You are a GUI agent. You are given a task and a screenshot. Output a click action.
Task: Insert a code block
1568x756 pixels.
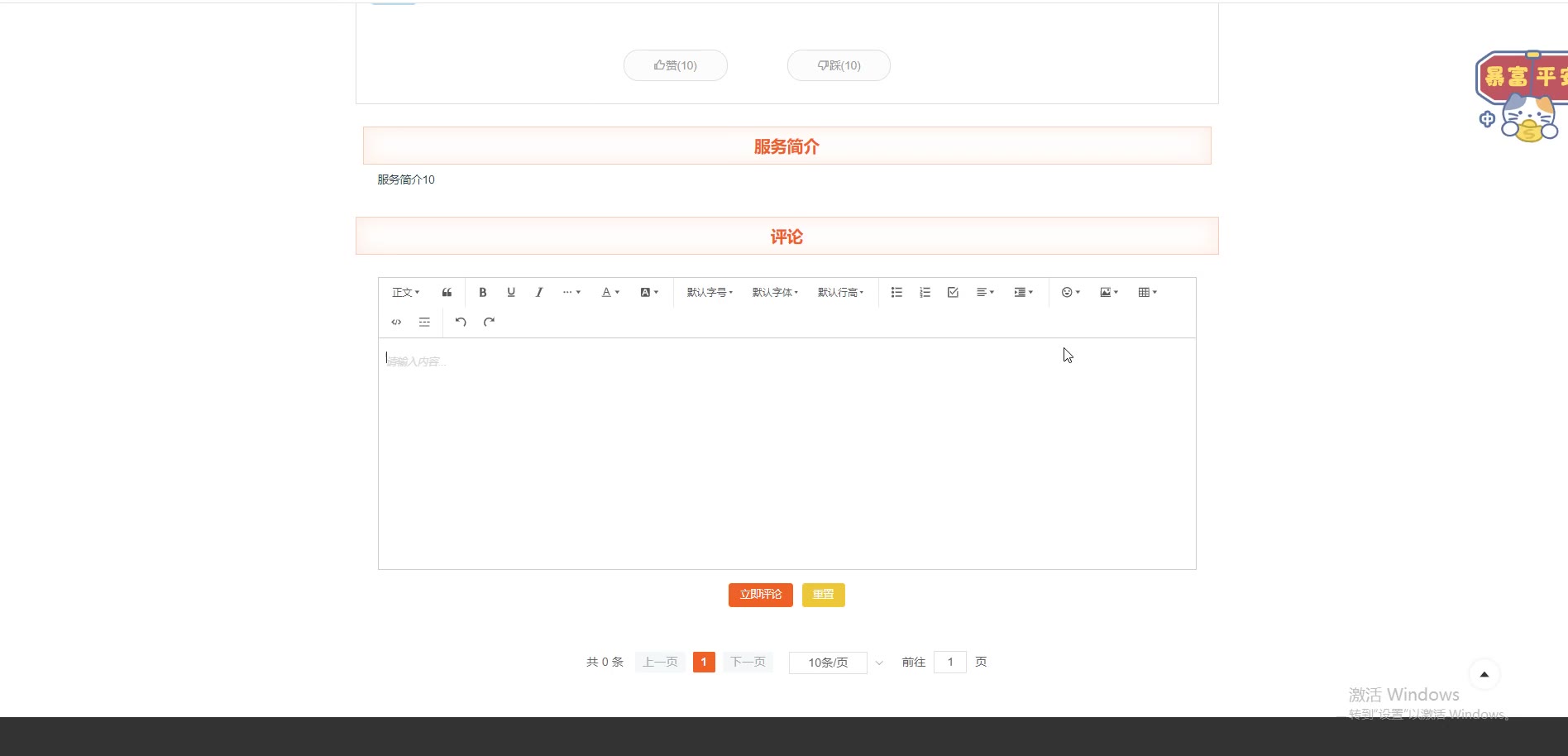pos(396,322)
